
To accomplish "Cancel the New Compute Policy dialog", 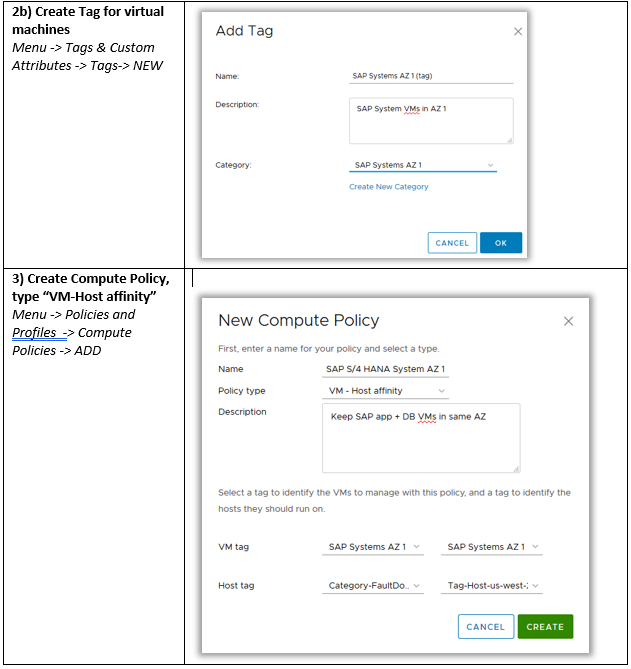I will 485,627.
